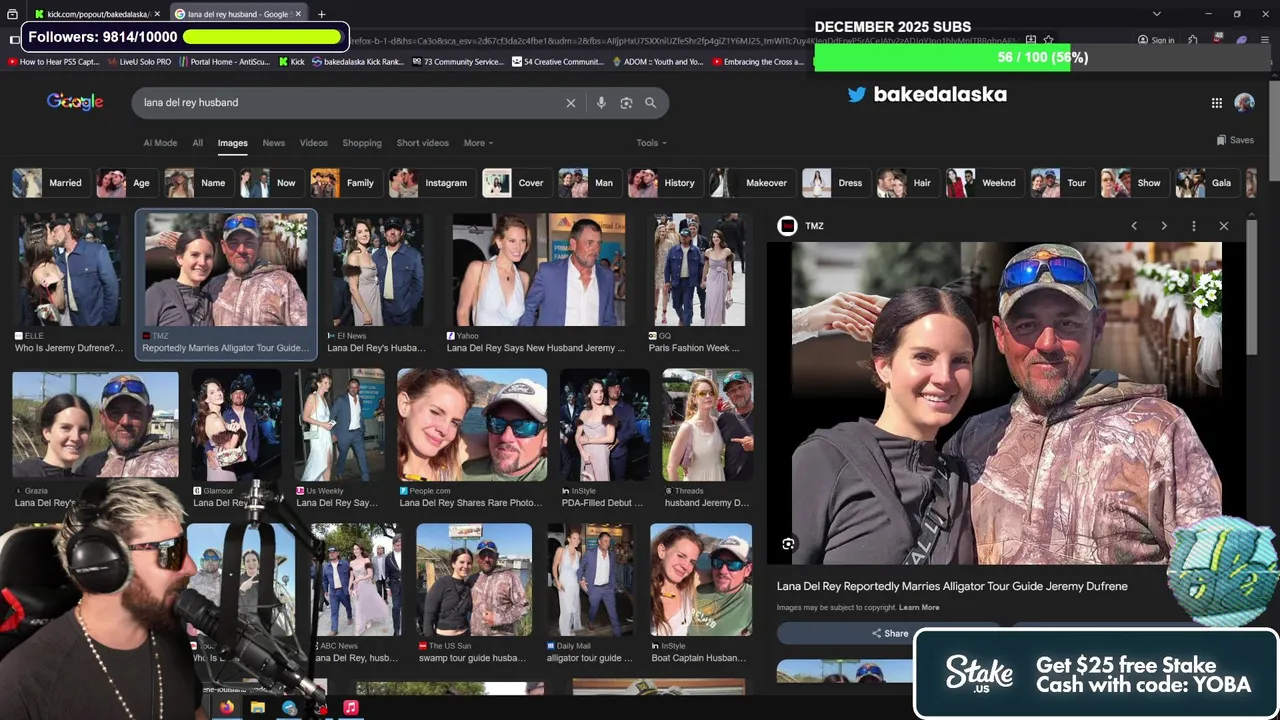Clear the search box with the X icon
The image size is (1280, 720).
click(x=571, y=103)
